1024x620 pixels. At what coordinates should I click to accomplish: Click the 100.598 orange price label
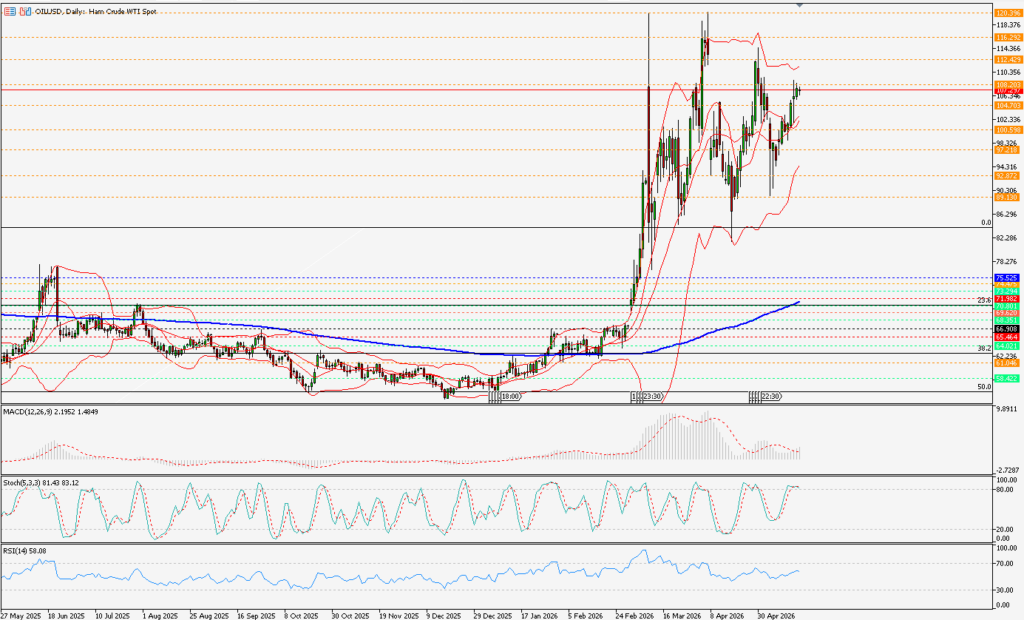1008,130
